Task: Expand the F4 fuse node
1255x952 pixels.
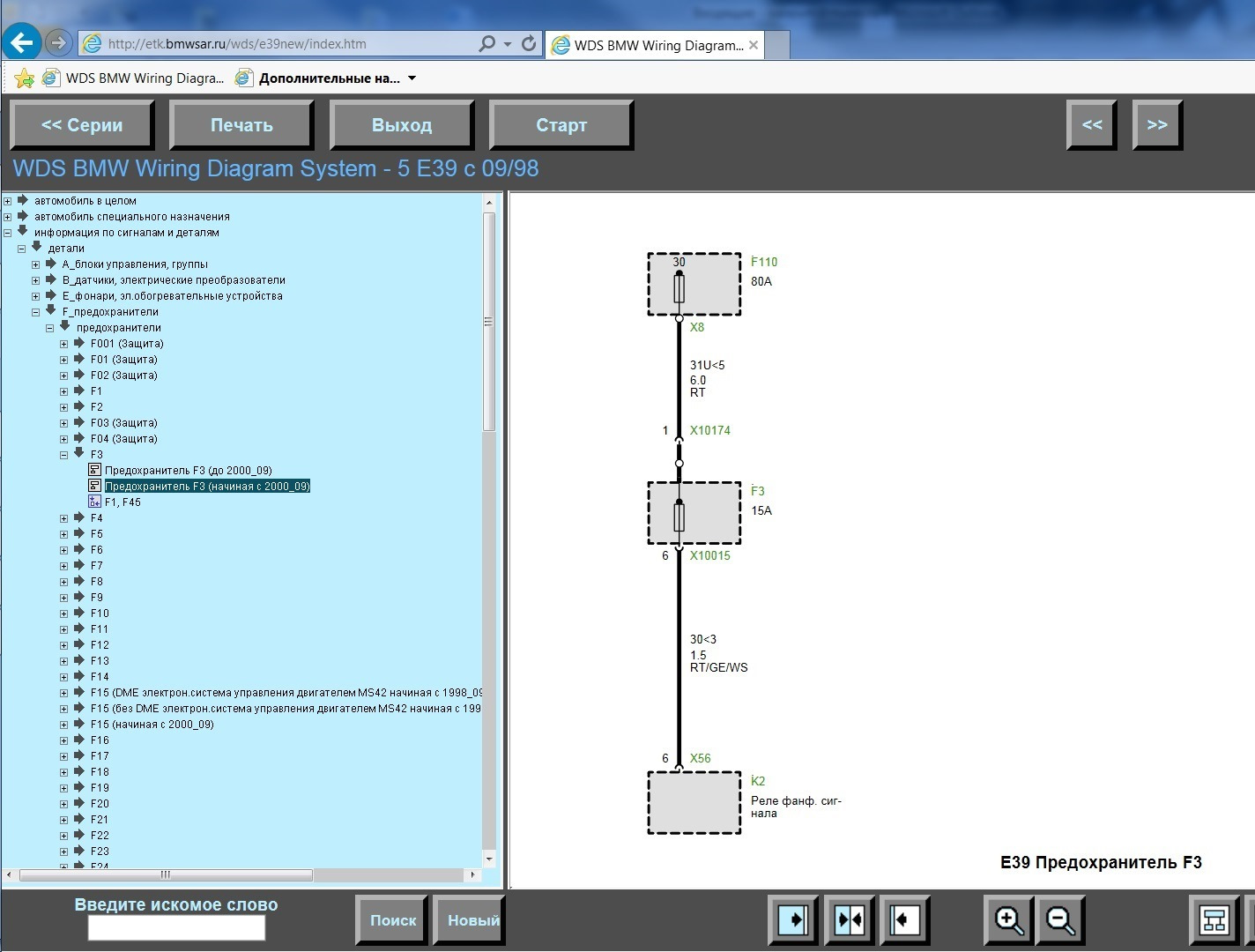Action: (64, 518)
